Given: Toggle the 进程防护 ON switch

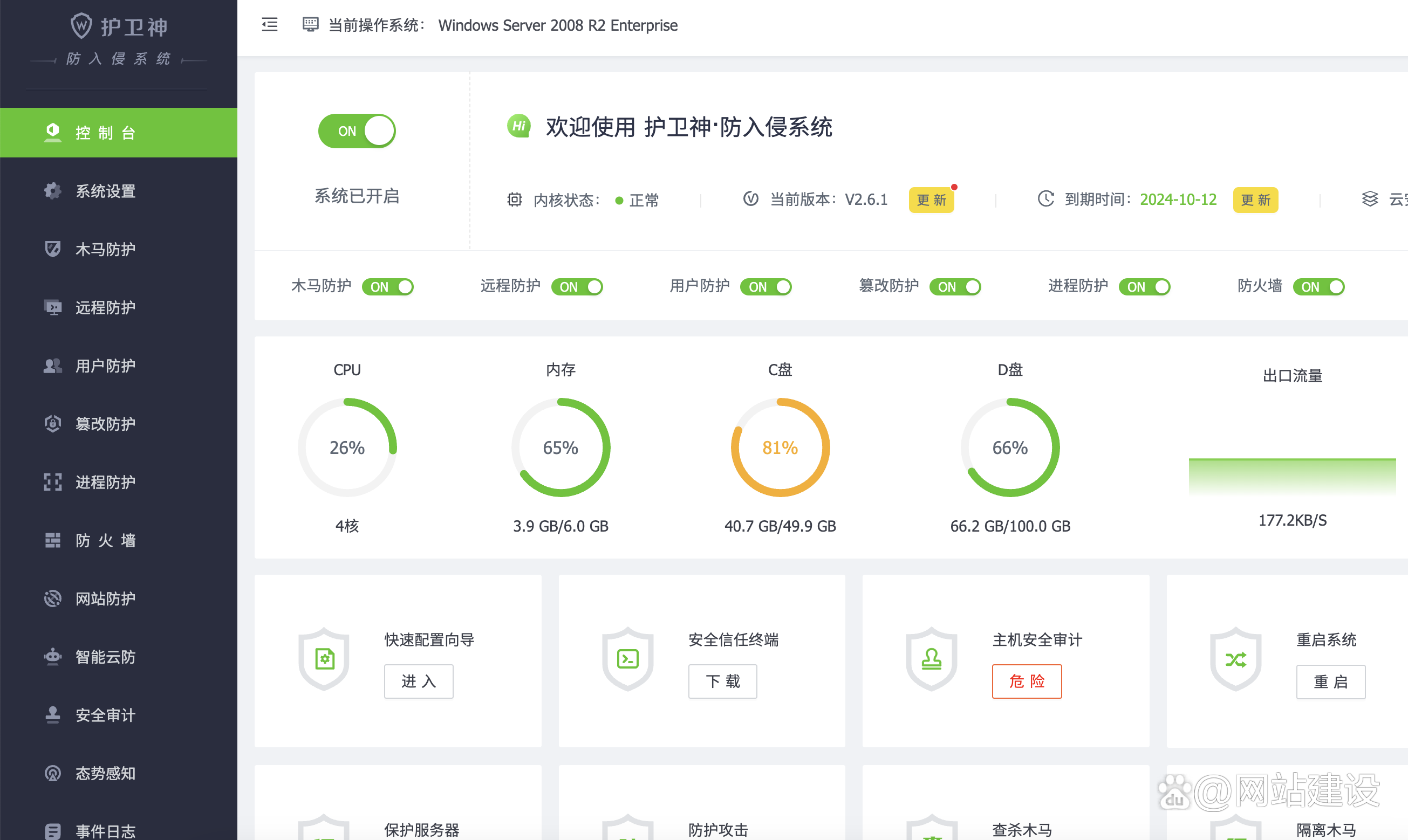Looking at the screenshot, I should tap(1144, 286).
